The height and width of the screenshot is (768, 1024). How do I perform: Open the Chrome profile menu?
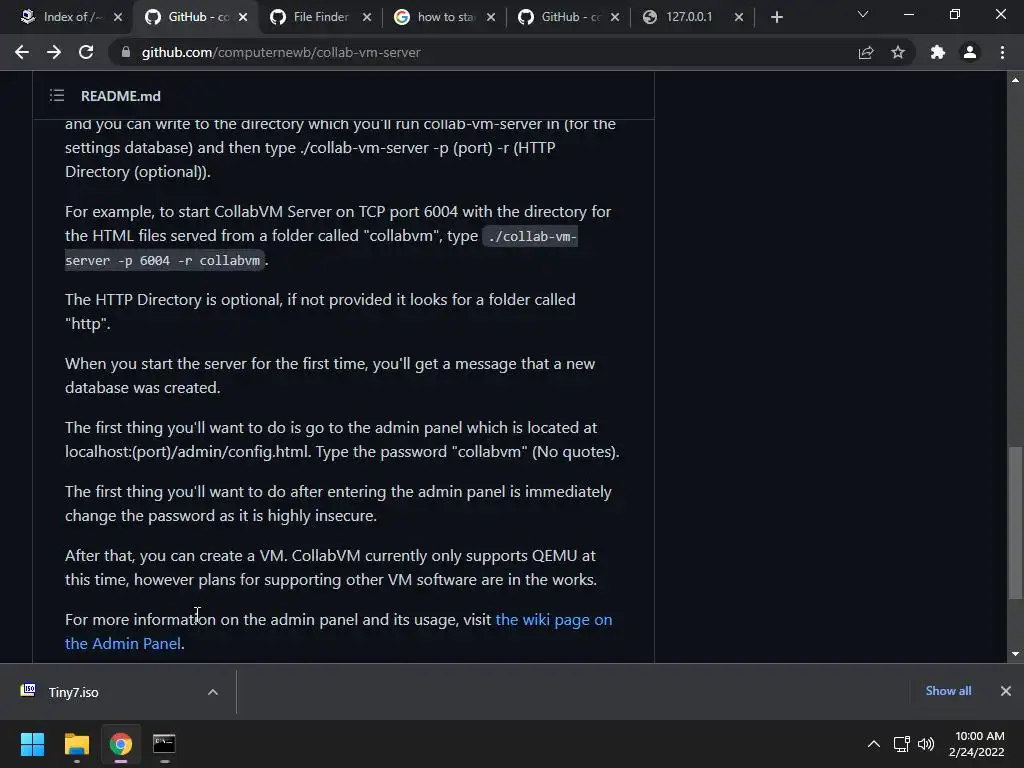pyautogui.click(x=970, y=52)
